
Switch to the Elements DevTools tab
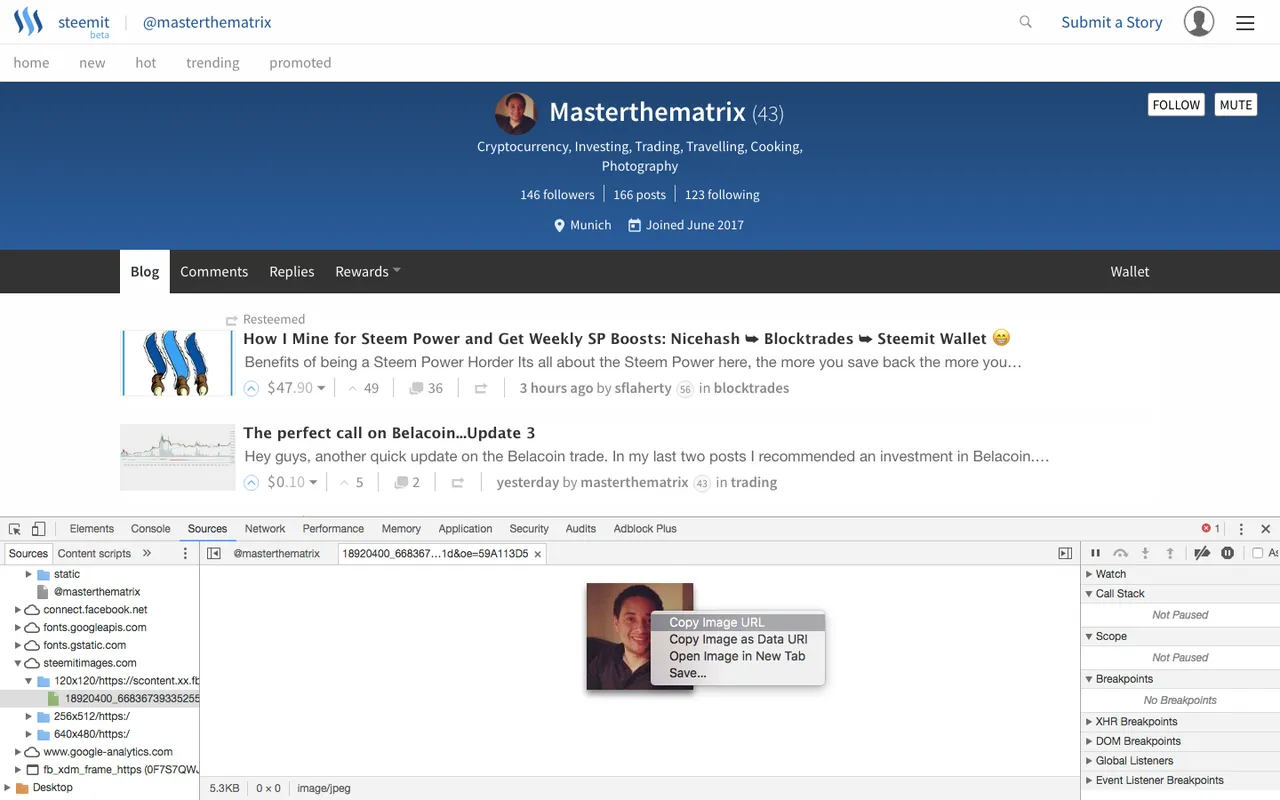(x=92, y=529)
